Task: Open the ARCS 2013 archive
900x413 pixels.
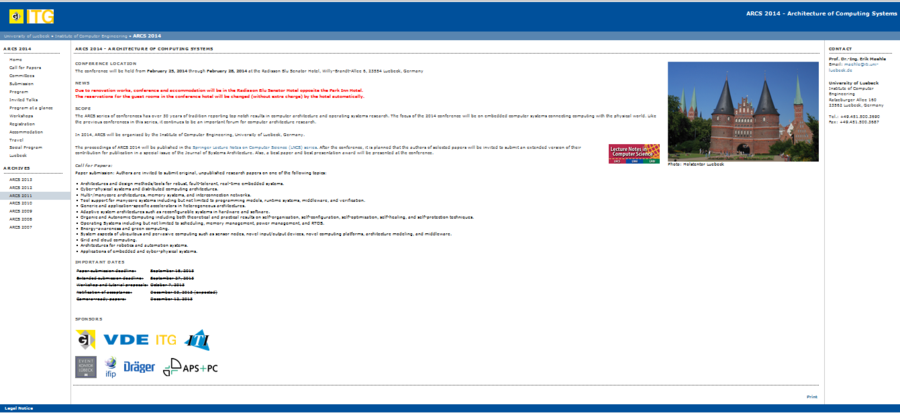Action: tap(20, 180)
